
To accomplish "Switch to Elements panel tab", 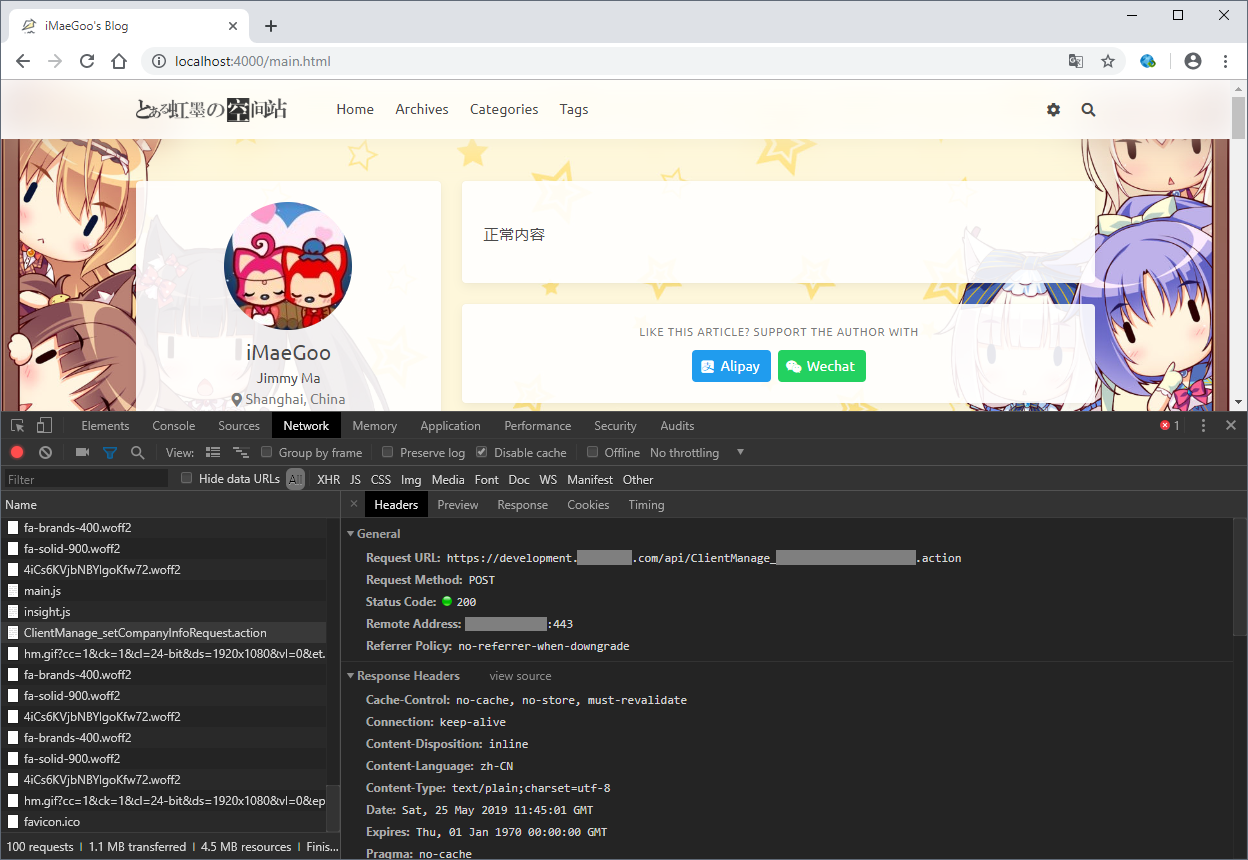I will (105, 425).
